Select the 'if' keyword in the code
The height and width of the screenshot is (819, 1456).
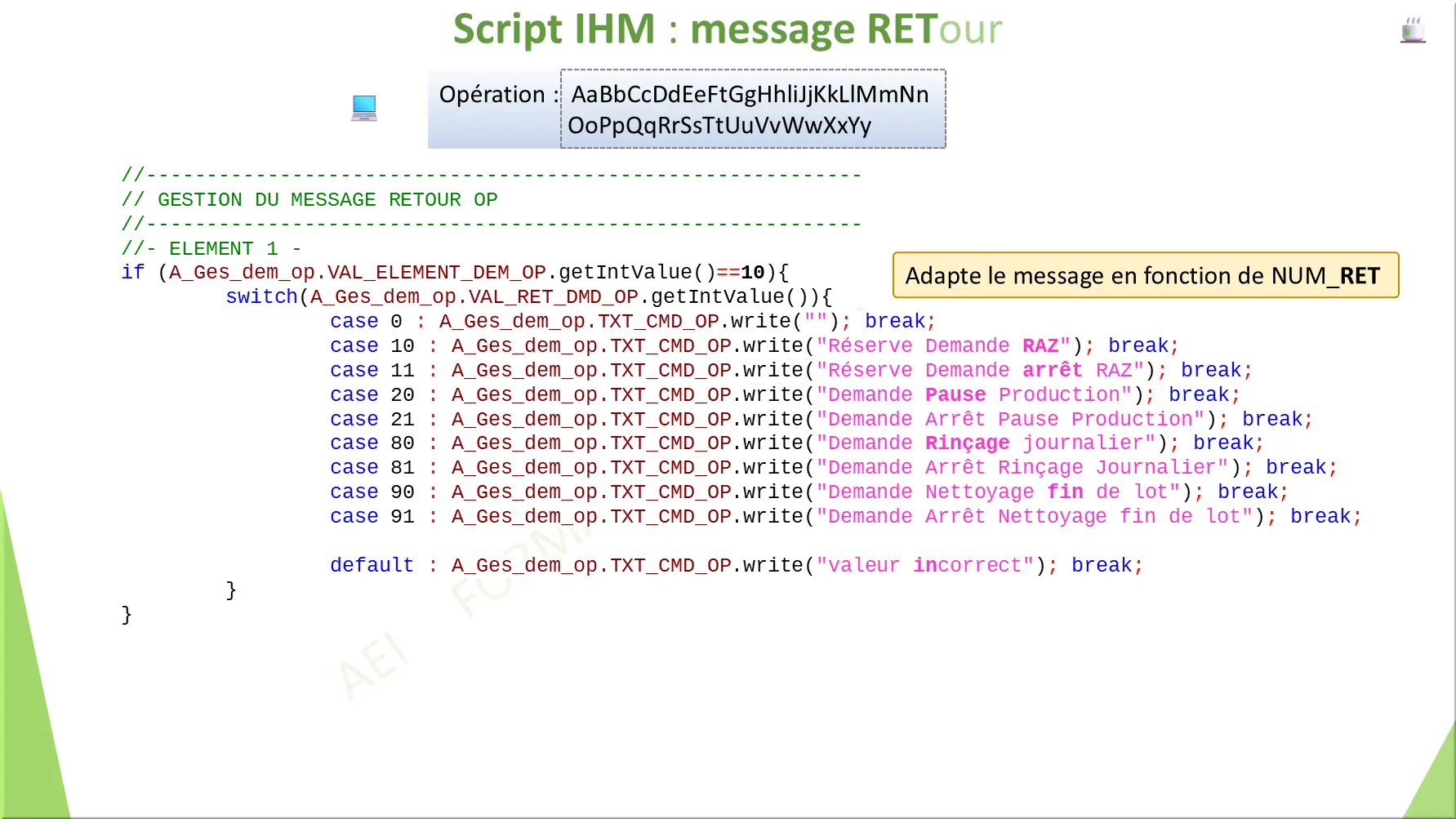(131, 272)
